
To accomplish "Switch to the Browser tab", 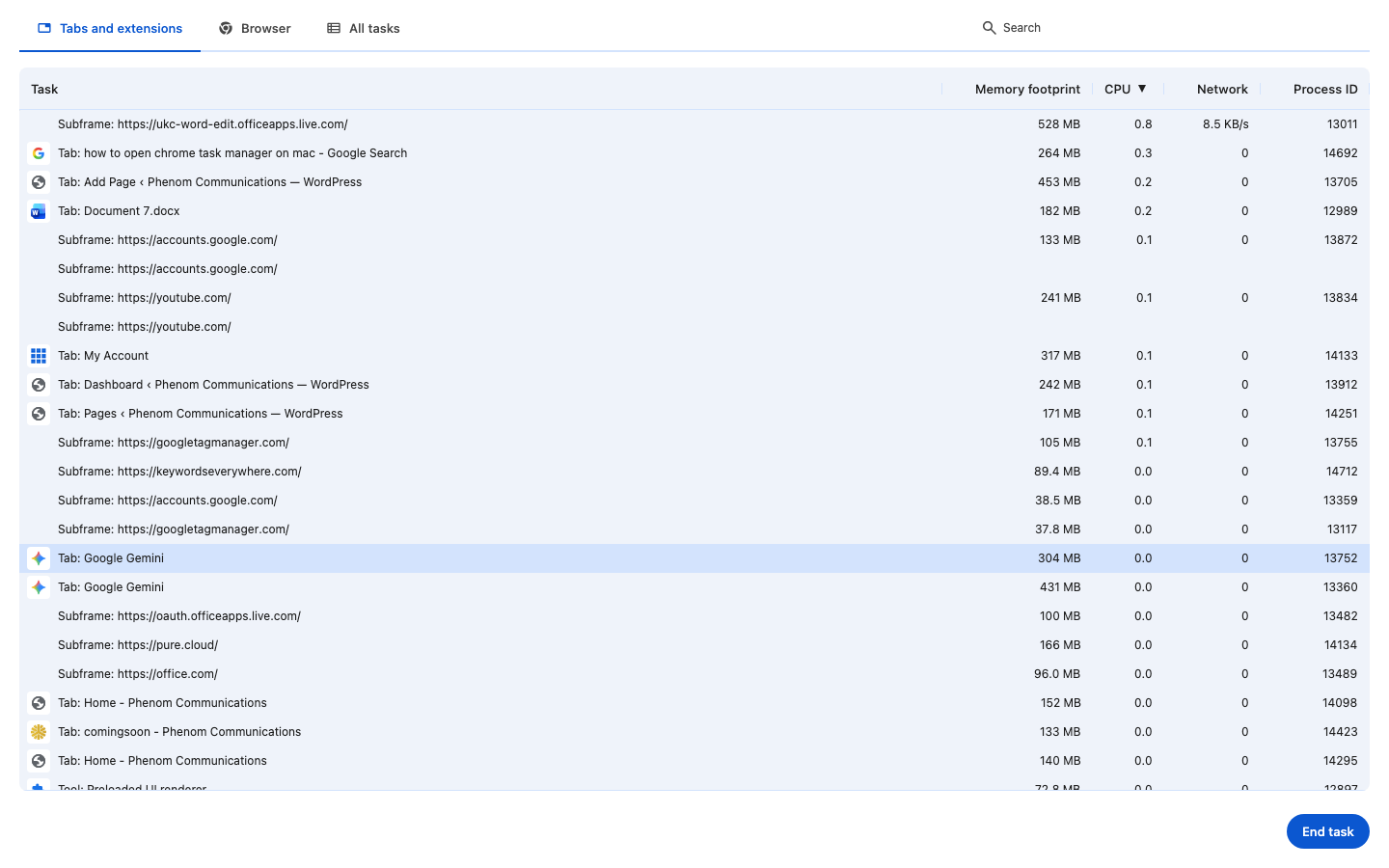I will pos(255,28).
